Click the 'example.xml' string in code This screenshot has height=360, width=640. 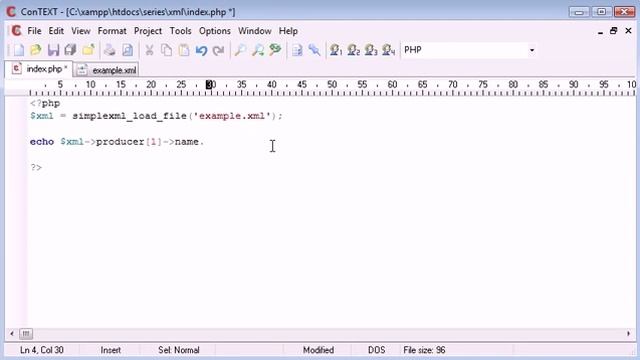[x=231, y=116]
